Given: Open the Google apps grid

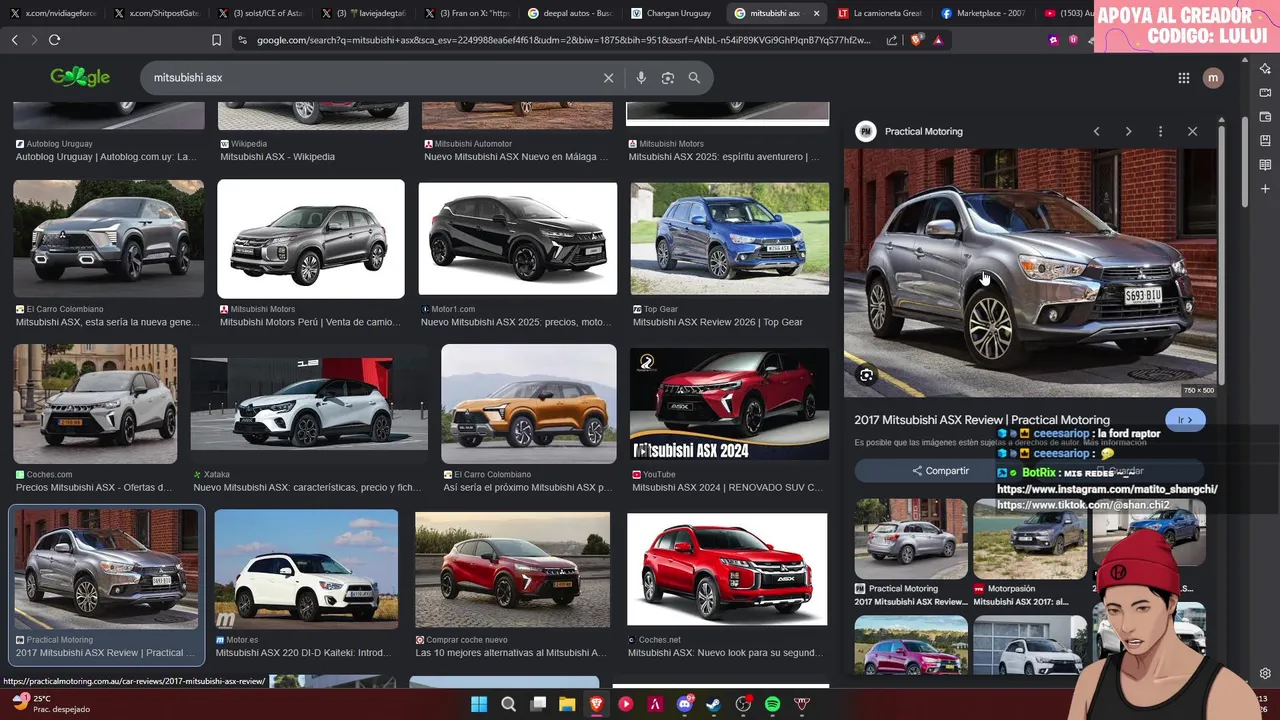Looking at the screenshot, I should click(1184, 78).
